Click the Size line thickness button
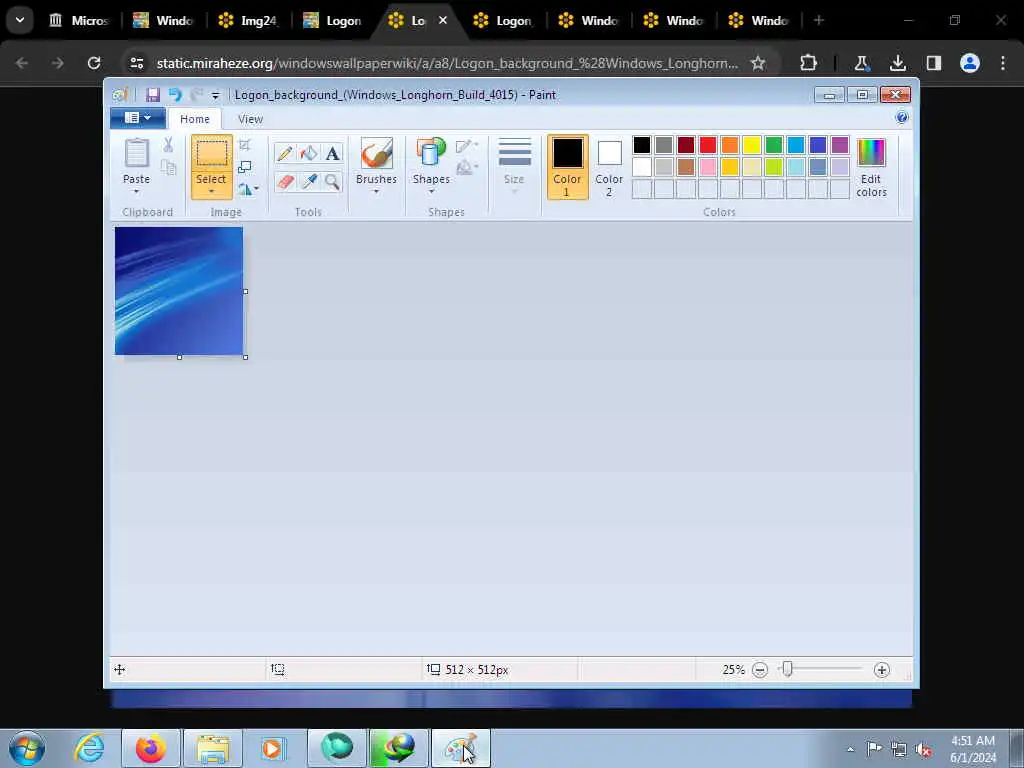 (x=514, y=167)
